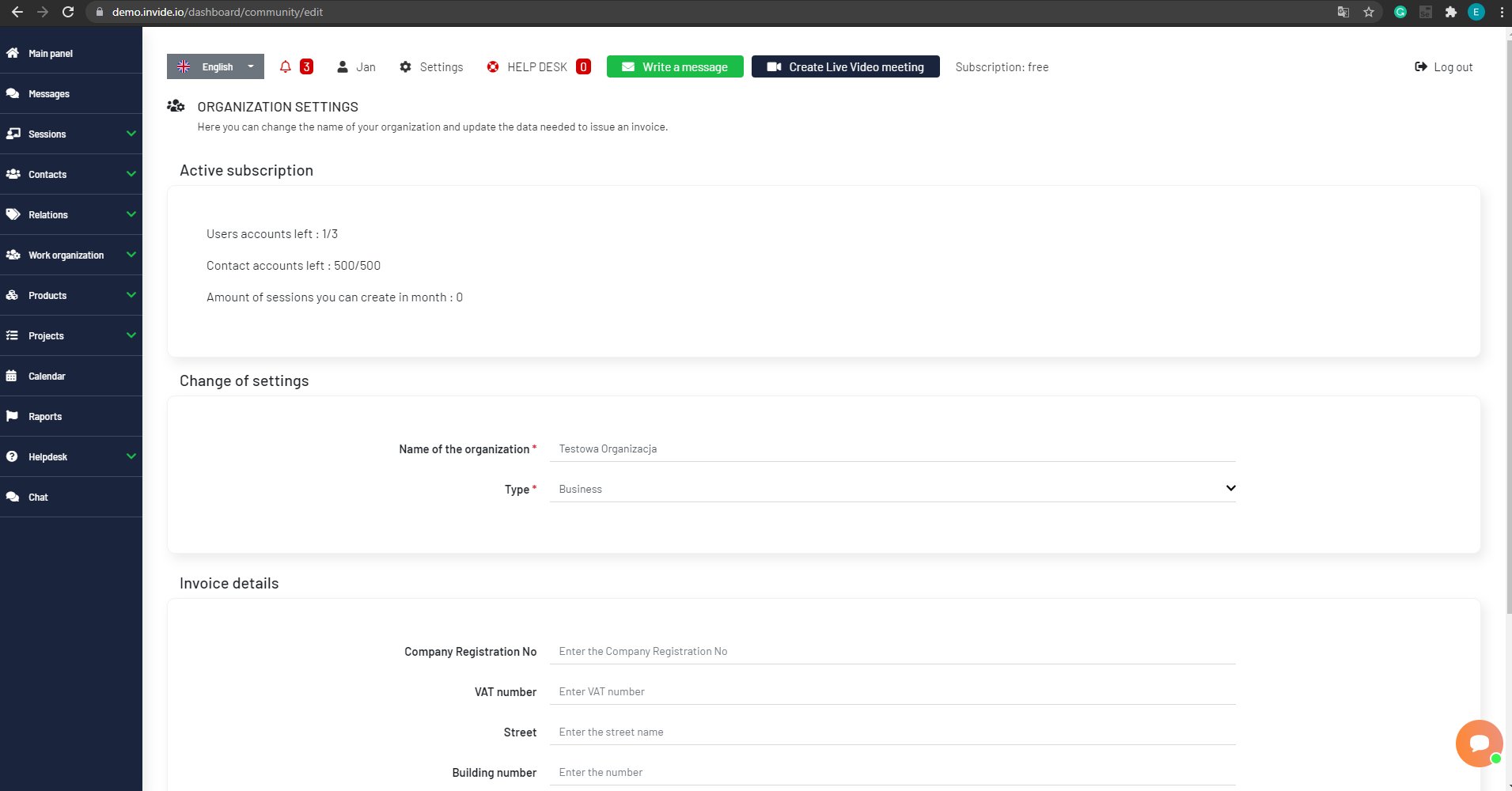Image resolution: width=1512 pixels, height=791 pixels.
Task: Open Settings via the gear icon
Action: coord(406,66)
